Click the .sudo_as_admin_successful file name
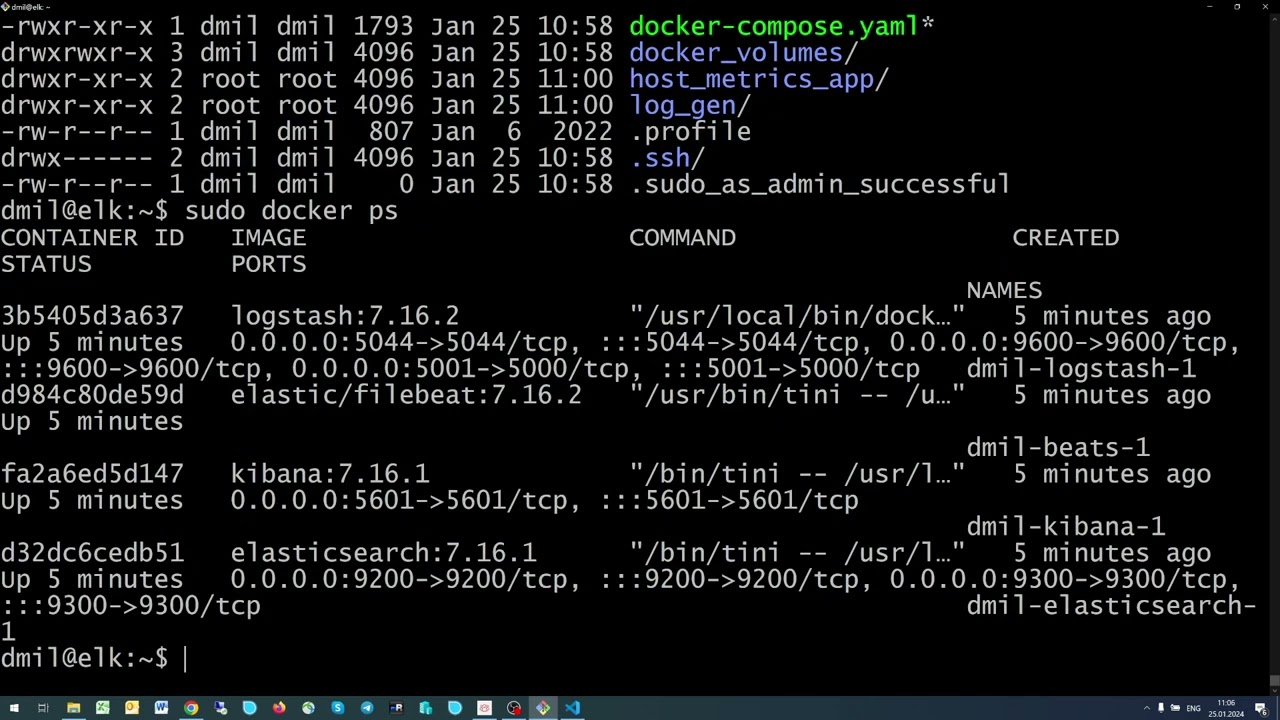The height and width of the screenshot is (720, 1280). tap(820, 184)
